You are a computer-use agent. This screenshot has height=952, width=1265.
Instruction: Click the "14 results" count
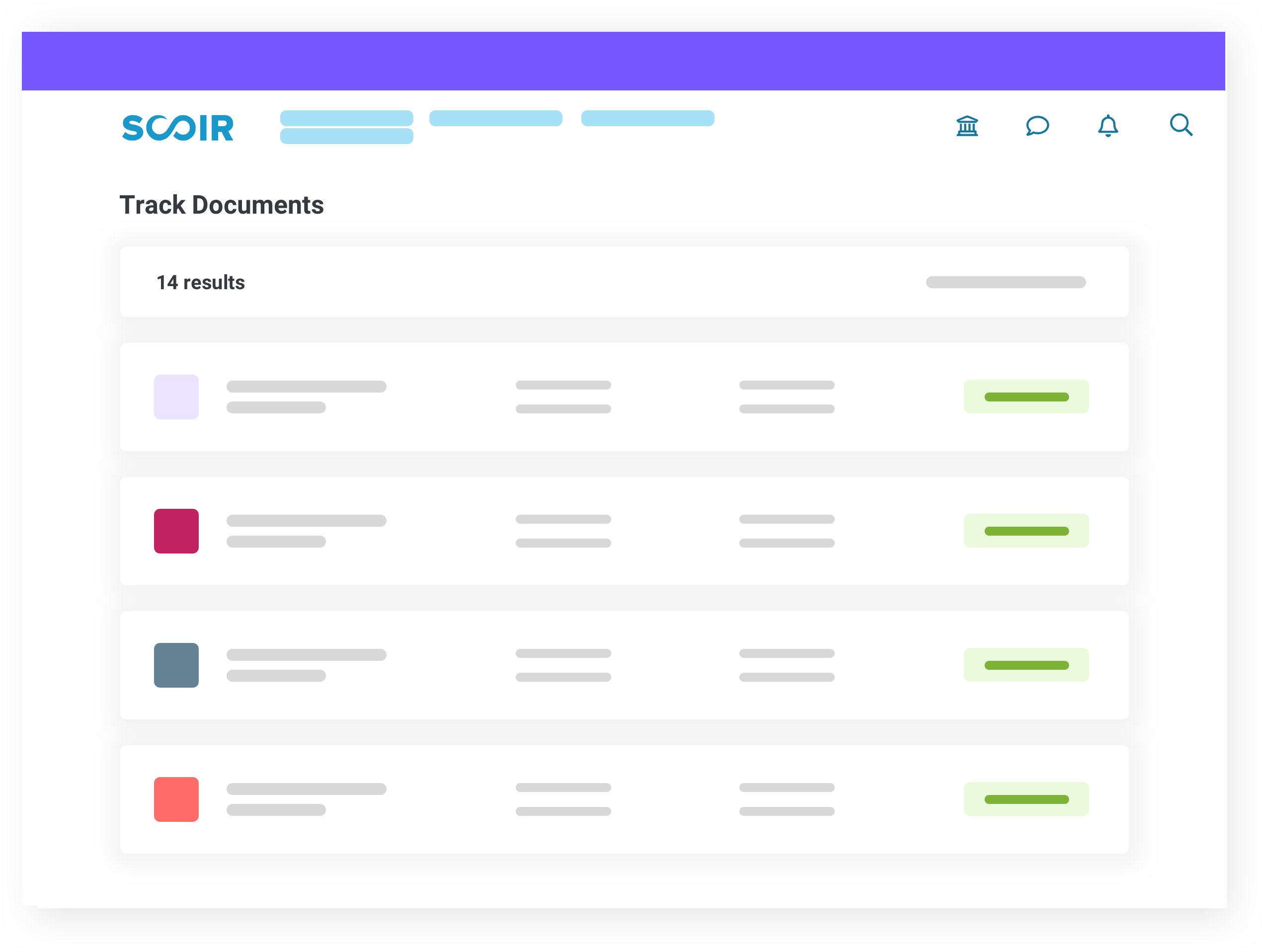click(x=201, y=282)
